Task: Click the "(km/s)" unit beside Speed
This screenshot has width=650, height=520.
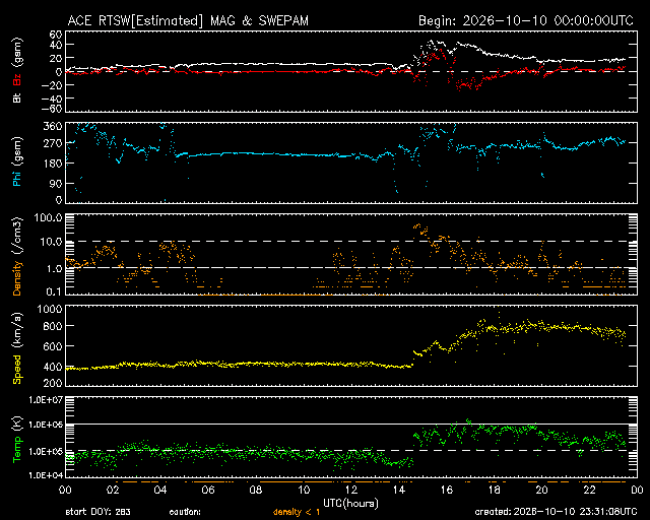Action: pos(17,331)
